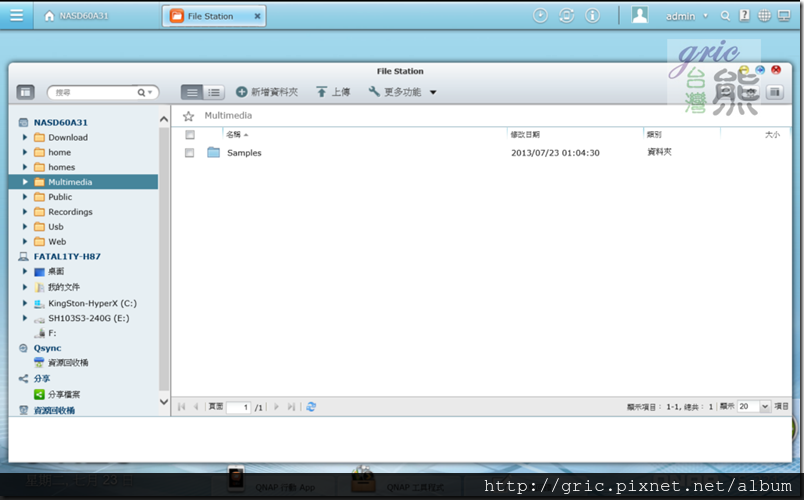Open the help question mark icon
This screenshot has height=500, width=804.
(744, 16)
